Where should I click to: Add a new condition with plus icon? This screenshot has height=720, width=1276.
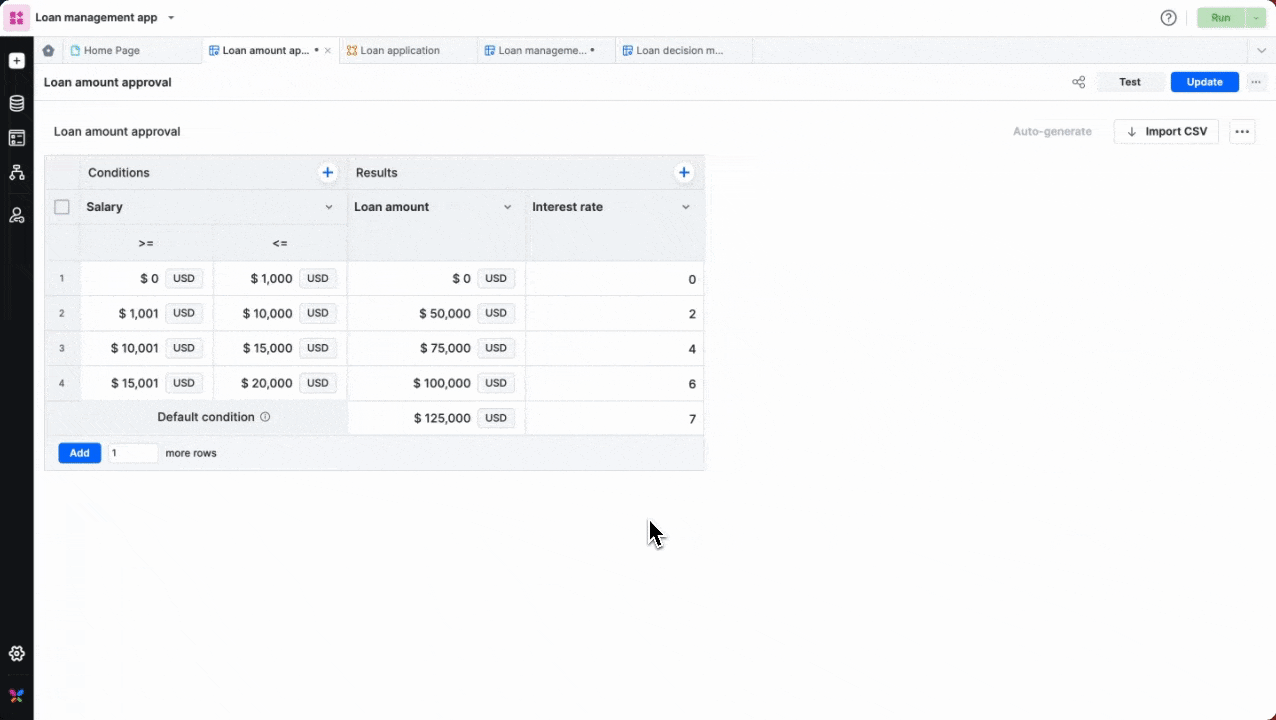point(327,173)
